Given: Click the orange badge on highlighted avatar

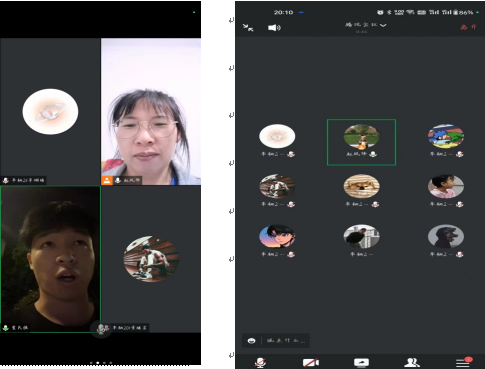Looking at the screenshot, I should point(362,146).
